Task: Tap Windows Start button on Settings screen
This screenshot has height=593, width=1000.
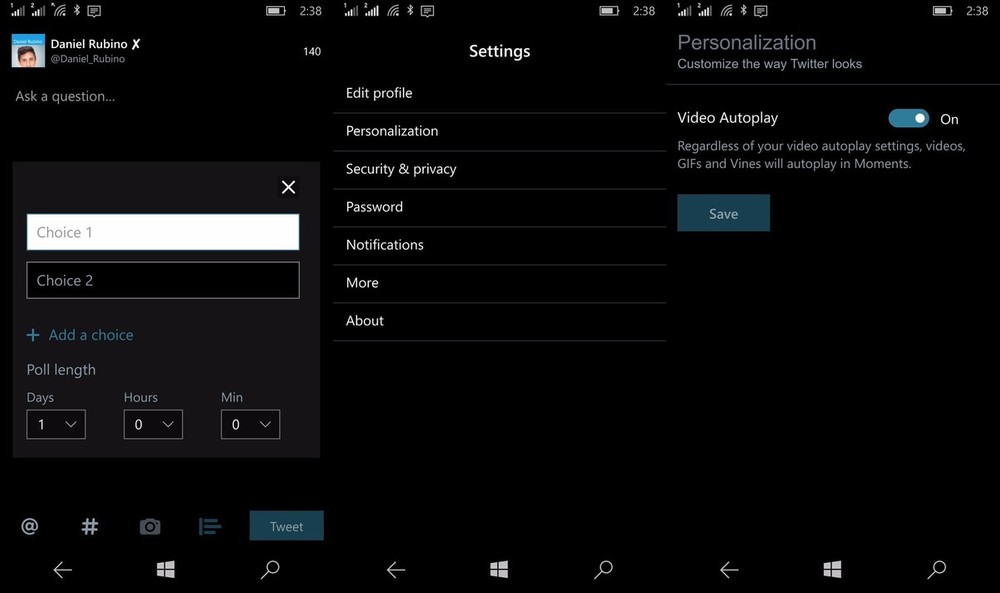Action: tap(499, 569)
